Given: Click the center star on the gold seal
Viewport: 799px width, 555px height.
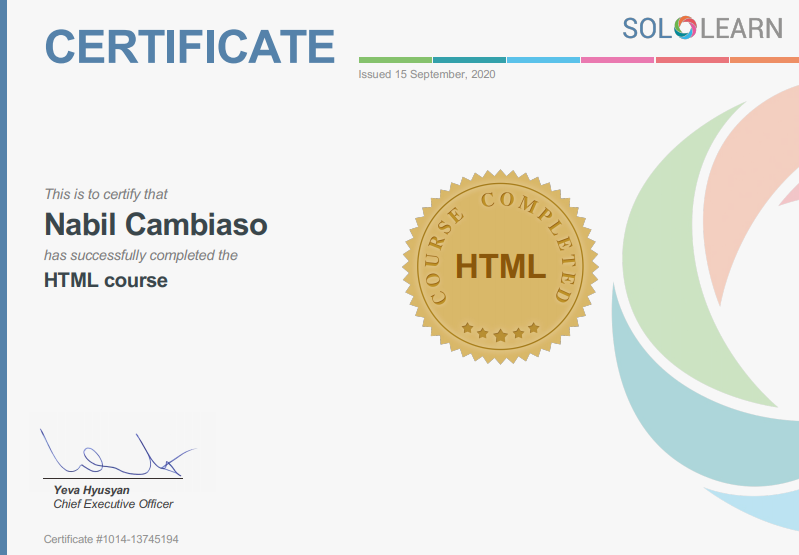Looking at the screenshot, I should [x=500, y=335].
